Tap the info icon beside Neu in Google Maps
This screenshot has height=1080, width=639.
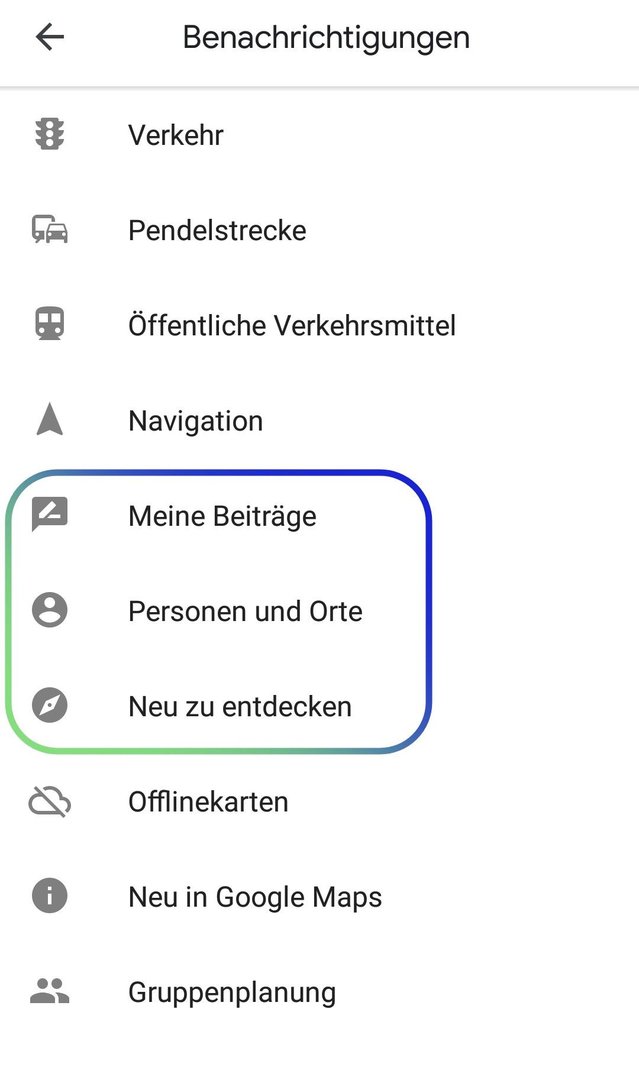[x=50, y=896]
